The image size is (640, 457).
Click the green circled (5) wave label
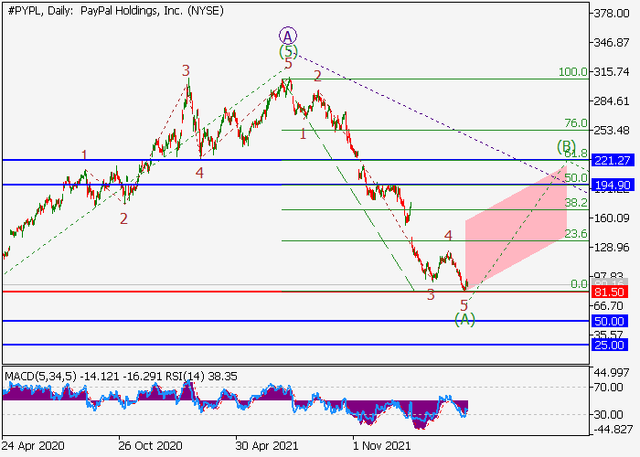(288, 50)
